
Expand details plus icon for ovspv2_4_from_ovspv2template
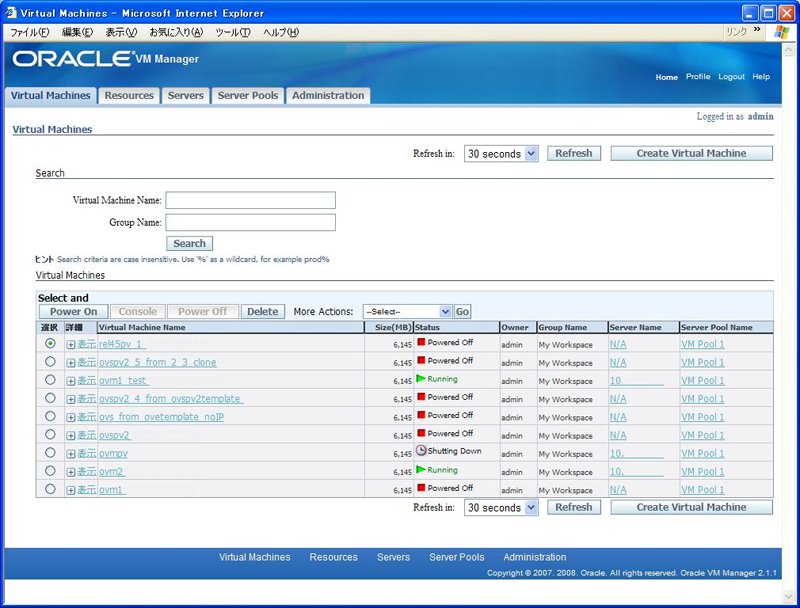point(71,399)
